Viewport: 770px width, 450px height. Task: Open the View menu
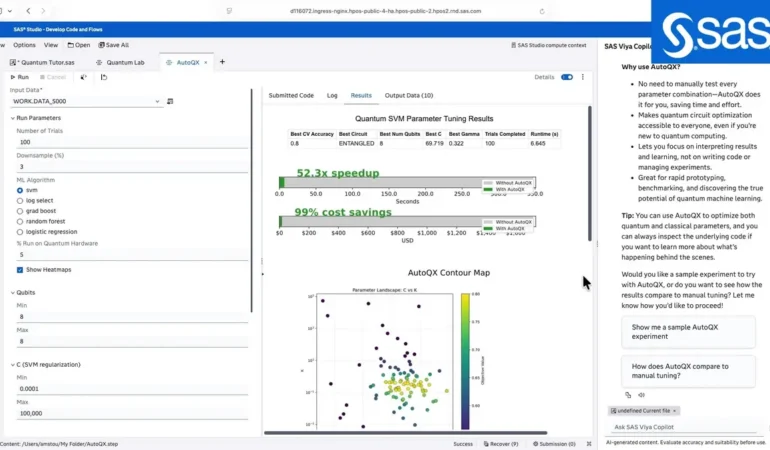point(51,45)
